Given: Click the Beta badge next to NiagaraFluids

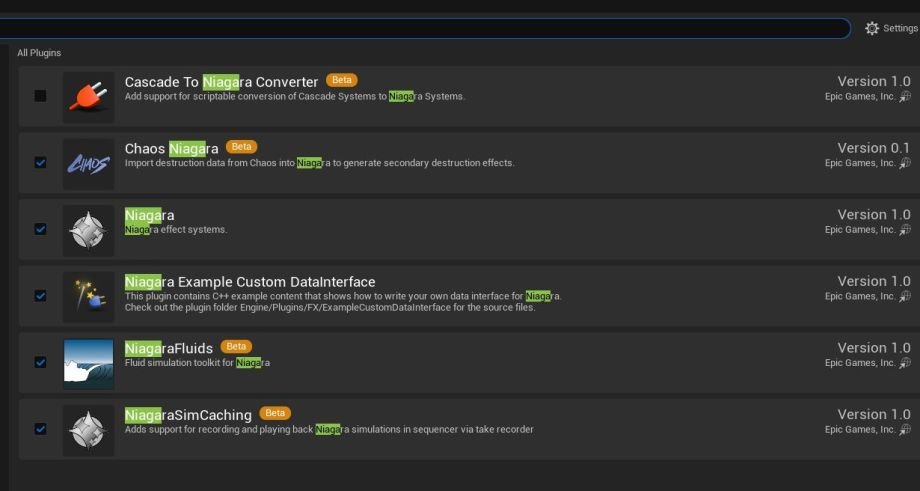Looking at the screenshot, I should pyautogui.click(x=236, y=347).
